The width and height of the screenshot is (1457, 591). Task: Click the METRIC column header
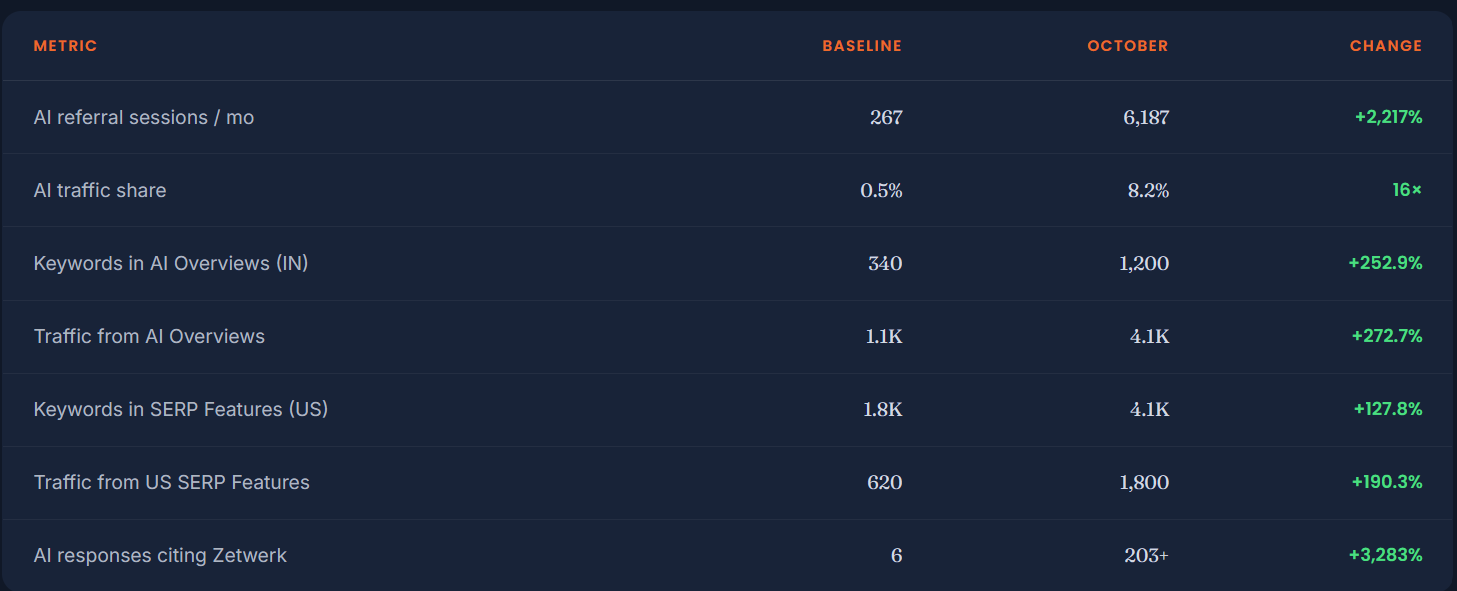coord(65,46)
